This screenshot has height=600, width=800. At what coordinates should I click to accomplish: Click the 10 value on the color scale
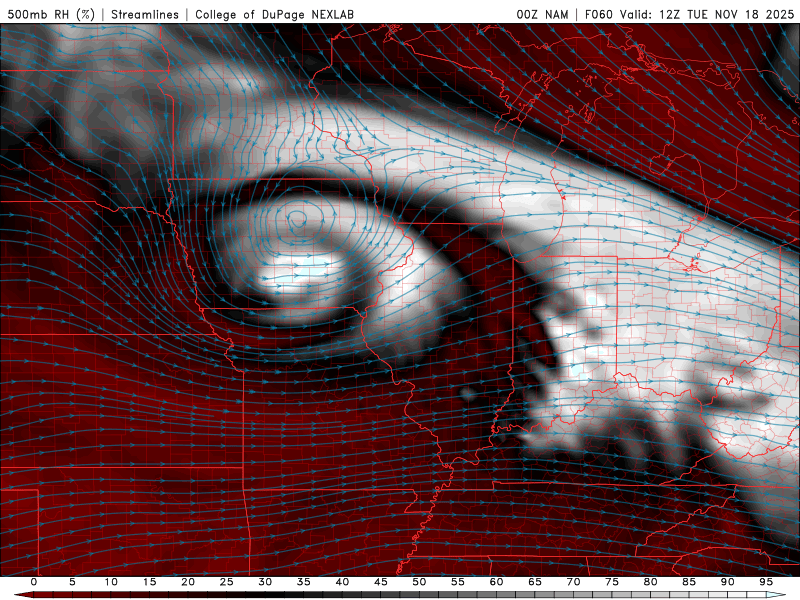pyautogui.click(x=111, y=582)
